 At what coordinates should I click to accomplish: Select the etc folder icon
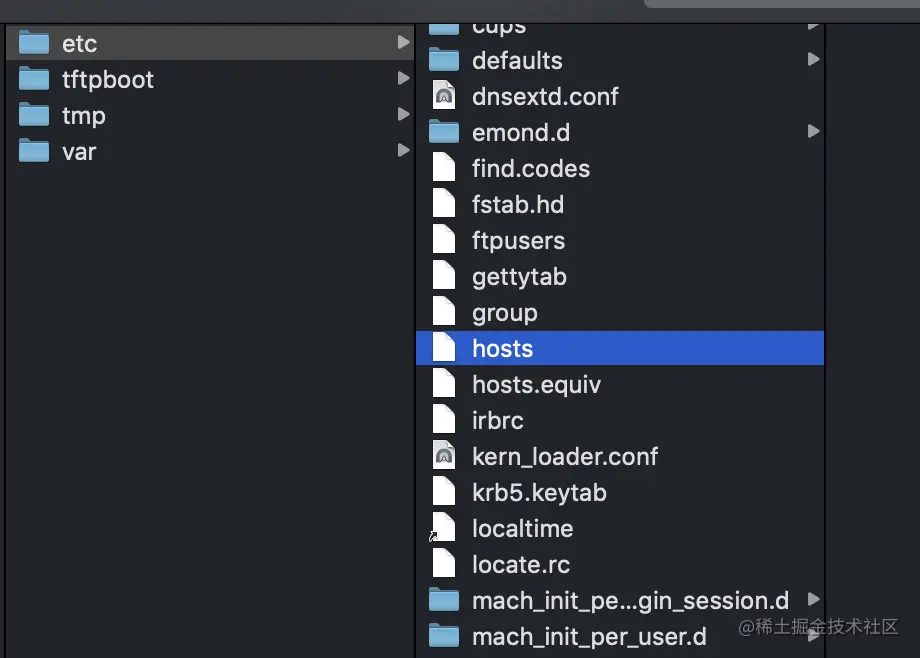click(x=33, y=43)
